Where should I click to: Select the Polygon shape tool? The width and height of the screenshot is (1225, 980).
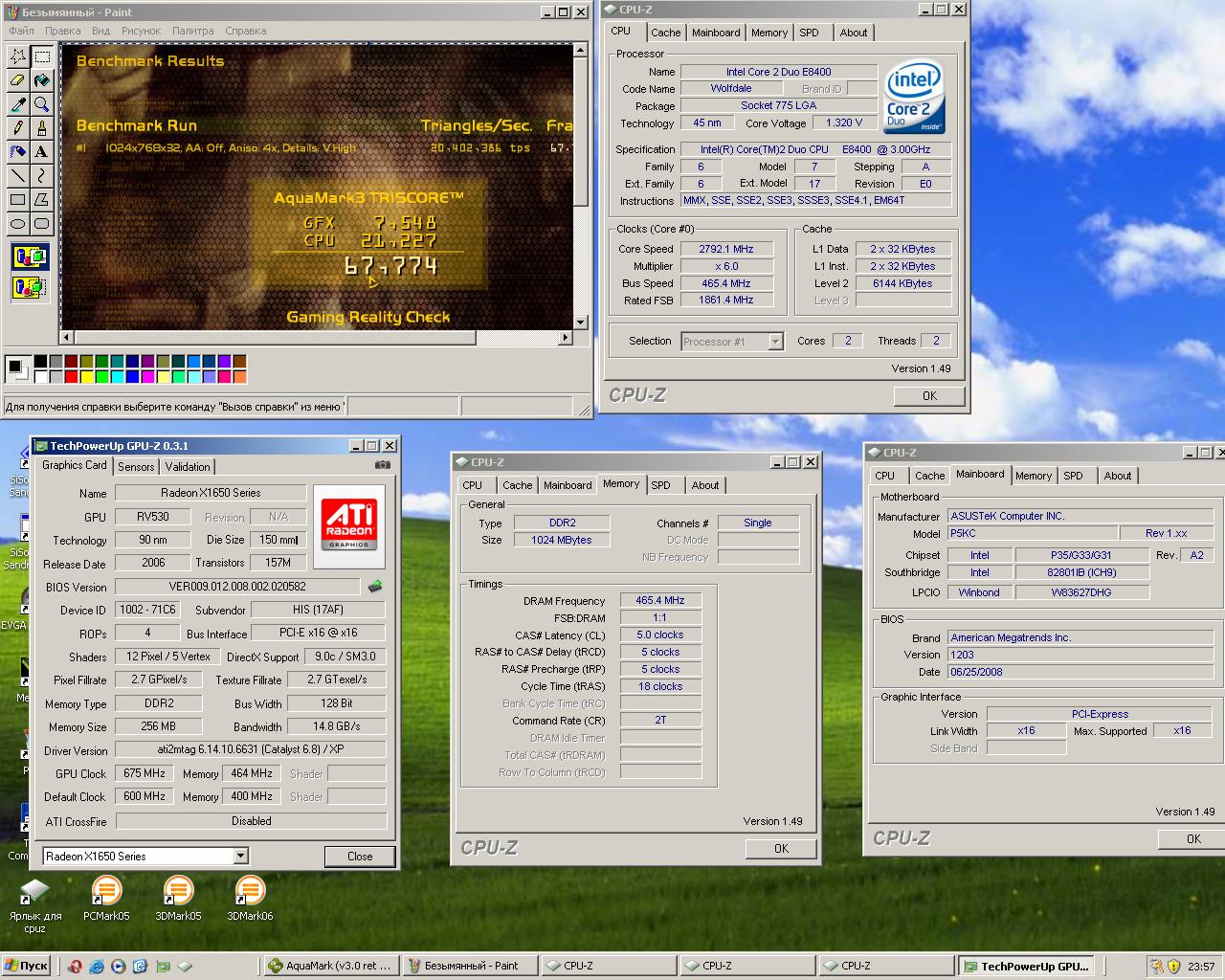tap(42, 200)
